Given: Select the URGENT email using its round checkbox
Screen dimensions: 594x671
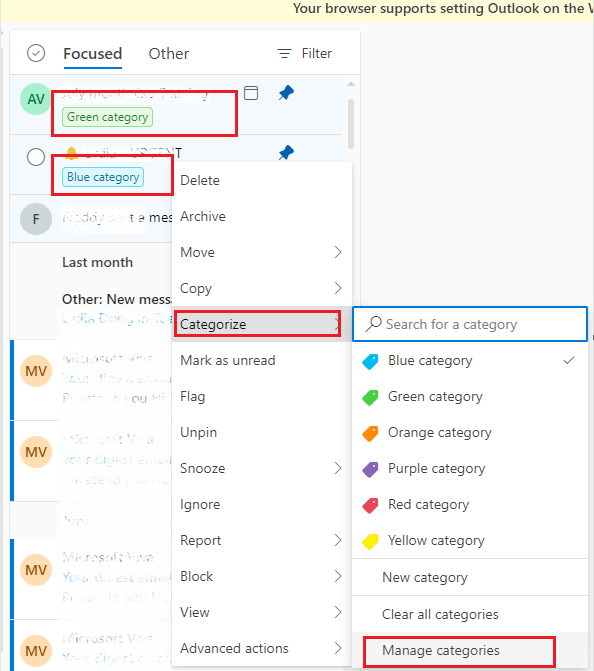Looking at the screenshot, I should coord(36,157).
